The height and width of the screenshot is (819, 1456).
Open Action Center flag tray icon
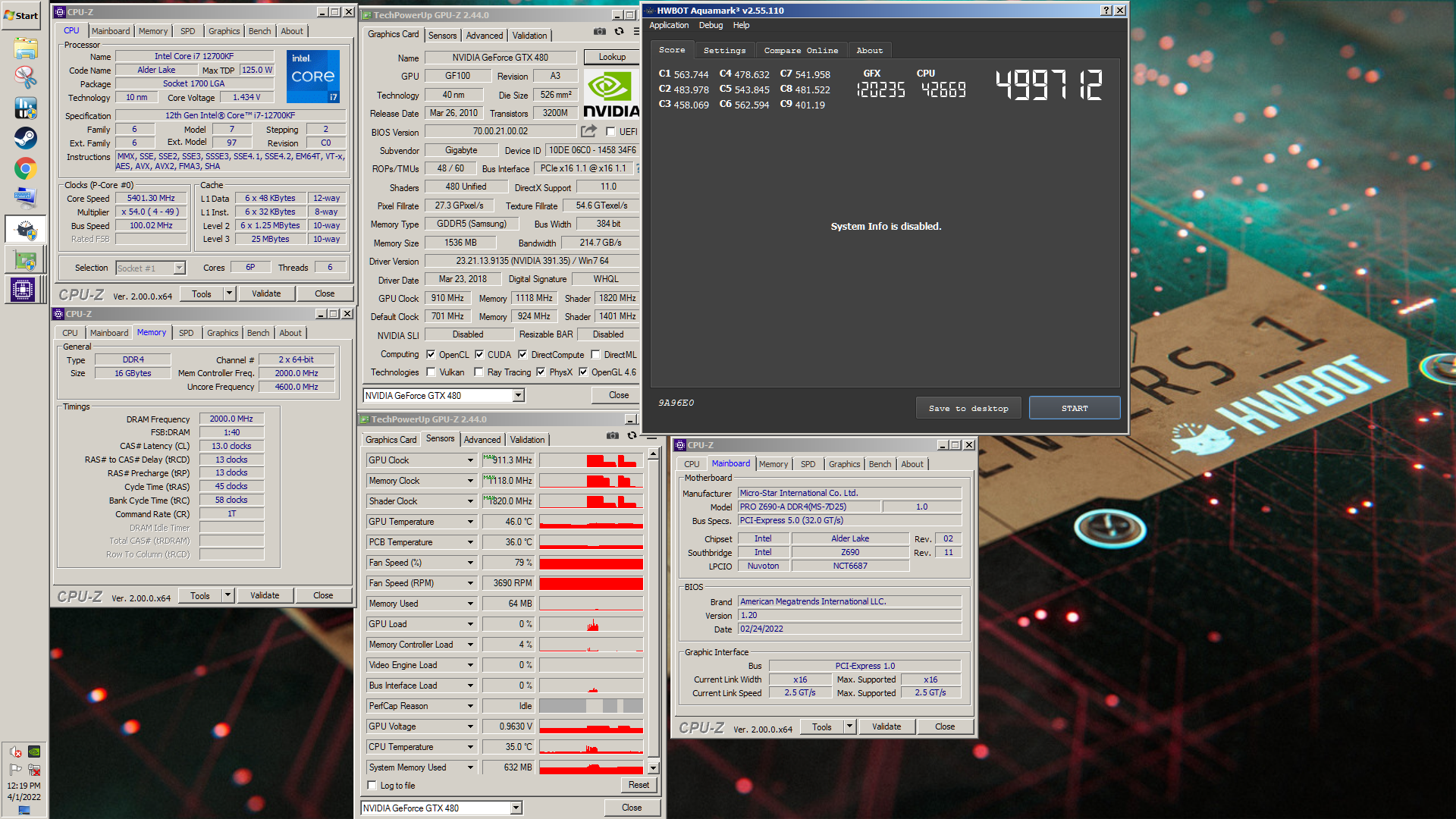(x=15, y=770)
